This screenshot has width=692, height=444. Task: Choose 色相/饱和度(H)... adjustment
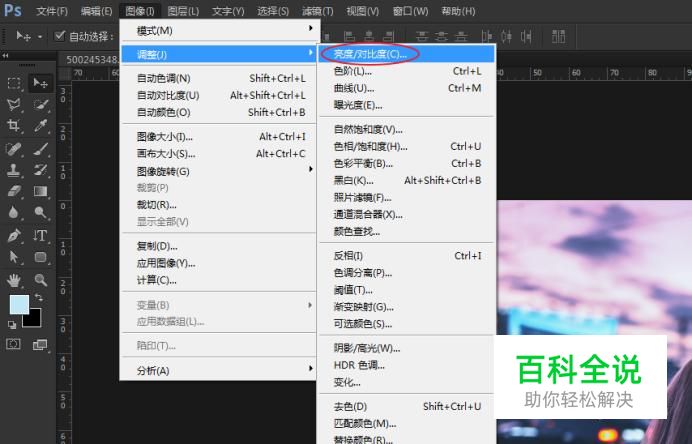[x=407, y=146]
